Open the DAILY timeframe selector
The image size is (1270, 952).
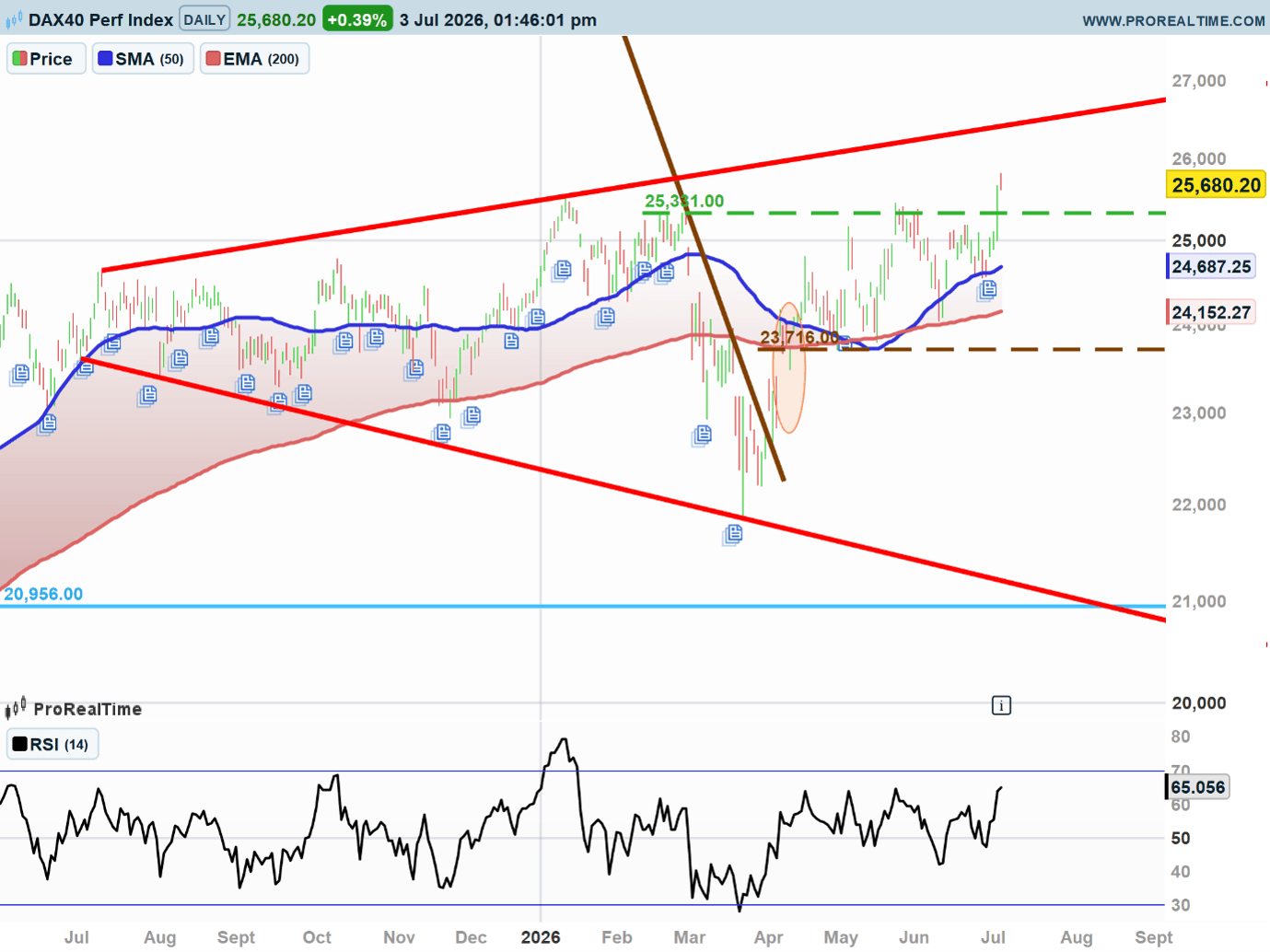pos(204,19)
